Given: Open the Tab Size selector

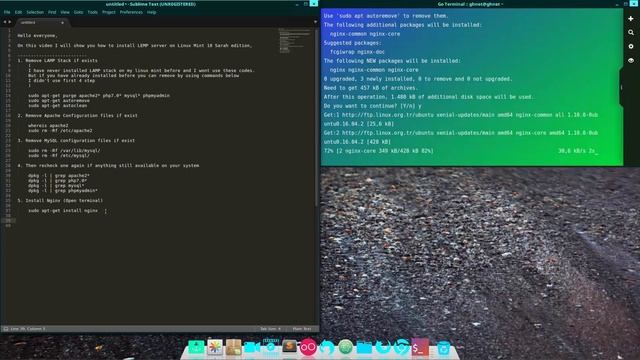Looking at the screenshot, I should click(270, 329).
